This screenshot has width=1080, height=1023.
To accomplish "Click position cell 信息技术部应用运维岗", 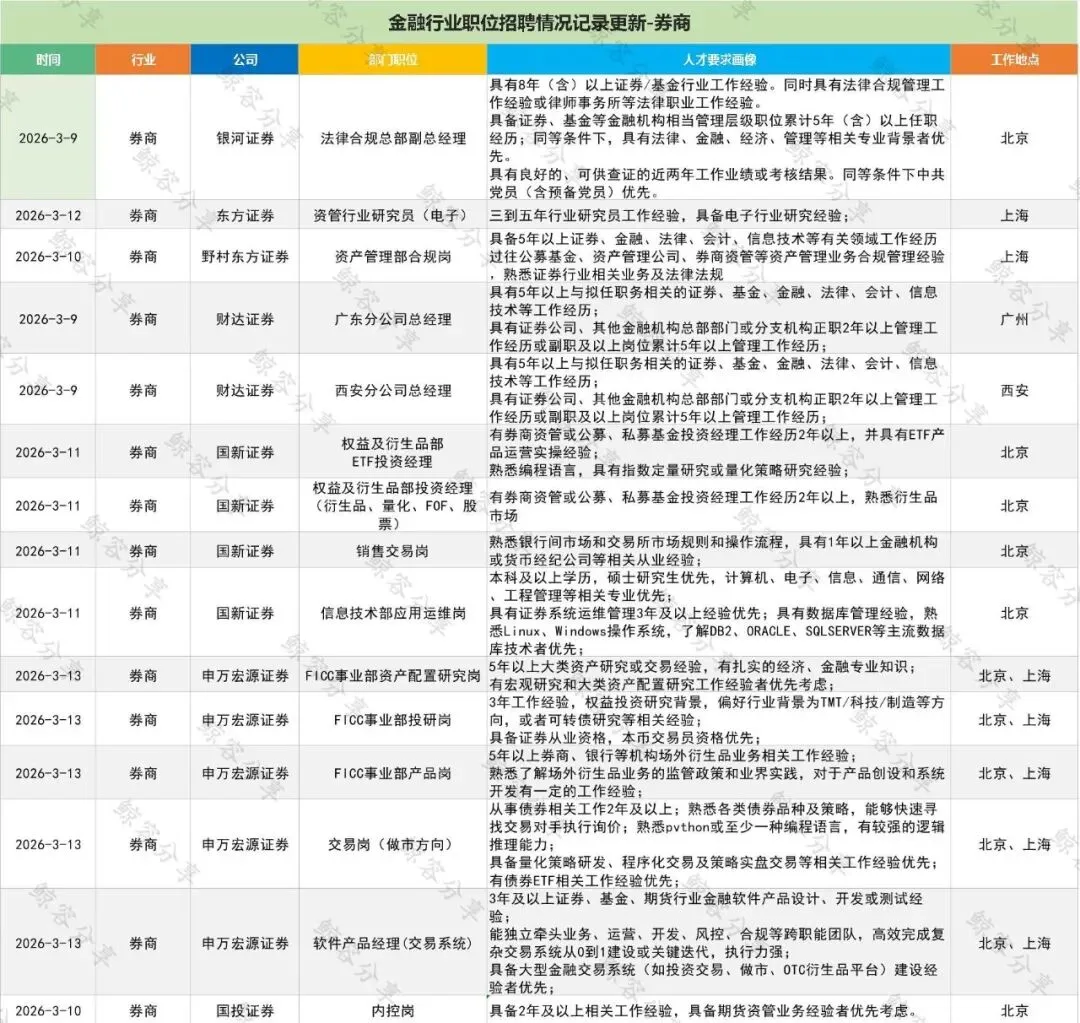I will 393,613.
